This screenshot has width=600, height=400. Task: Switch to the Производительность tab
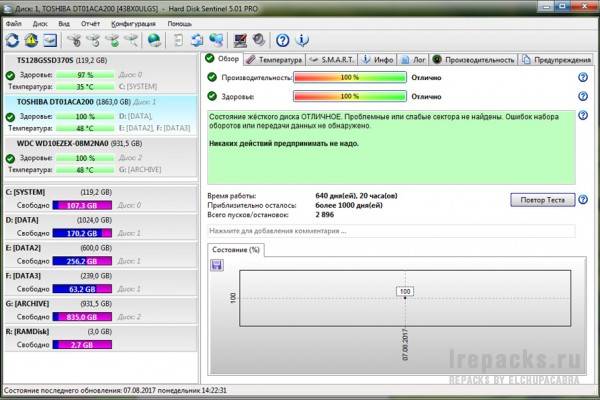(x=473, y=60)
